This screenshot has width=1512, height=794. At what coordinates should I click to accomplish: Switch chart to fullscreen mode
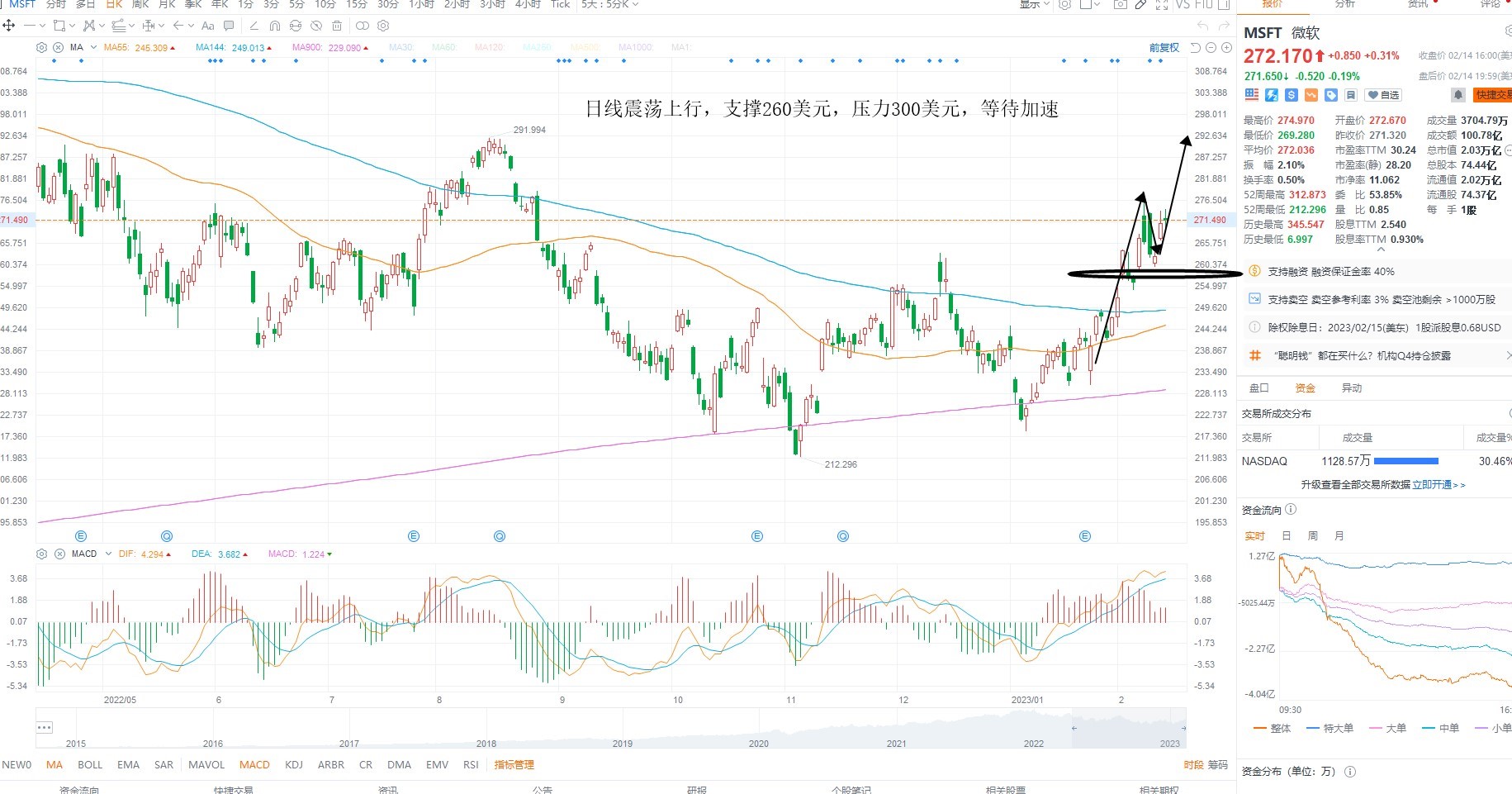[1162, 4]
